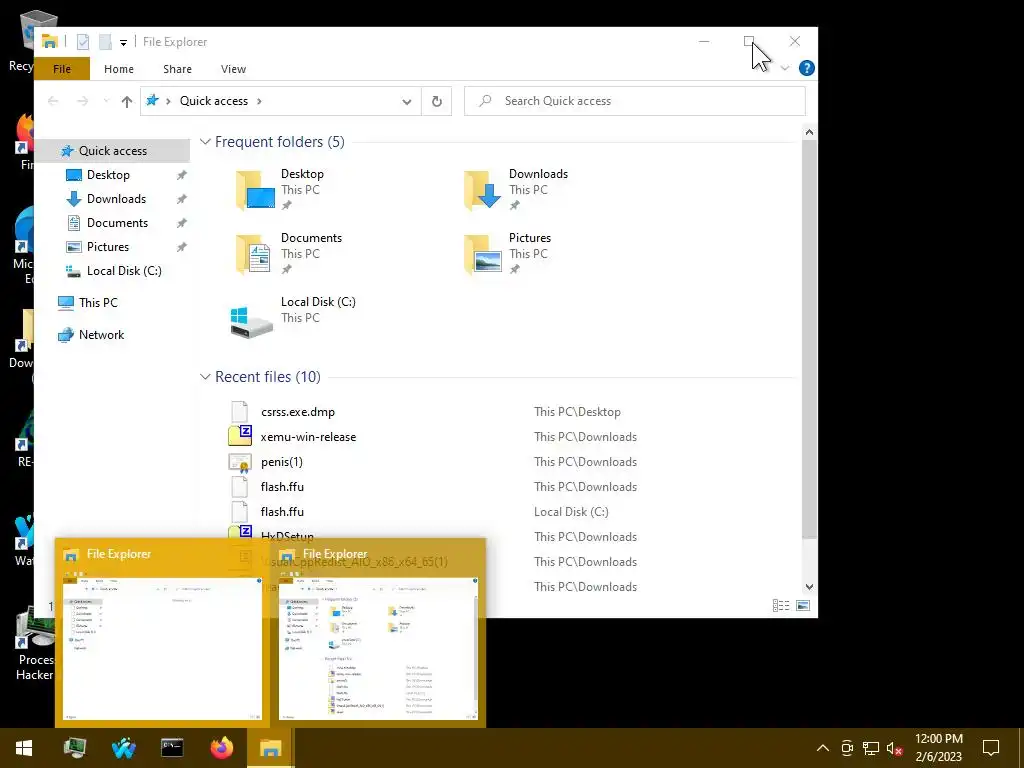Select Network in the navigation pane
The height and width of the screenshot is (768, 1024).
pyautogui.click(x=101, y=335)
